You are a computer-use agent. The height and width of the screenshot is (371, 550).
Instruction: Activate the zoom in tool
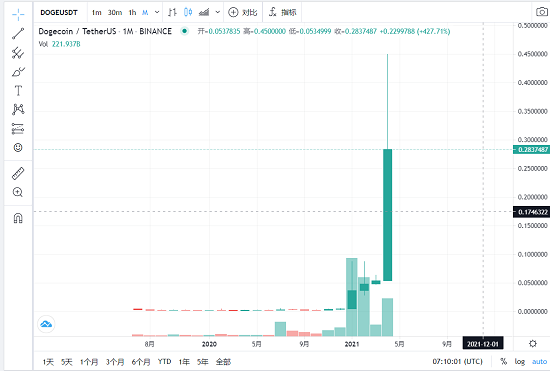[18, 192]
